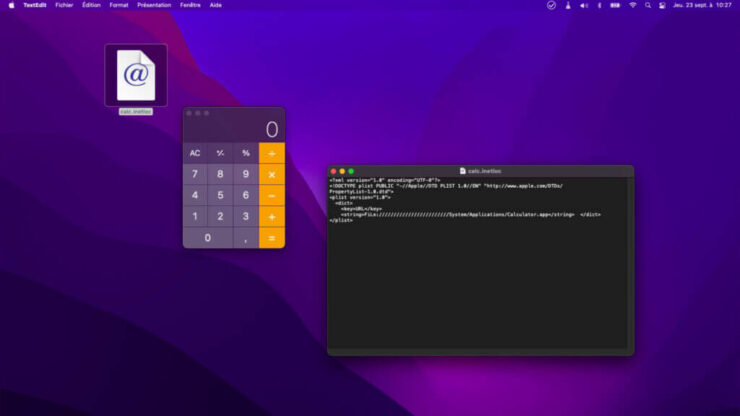This screenshot has width=740, height=416.
Task: Open the calc.inetloc desktop file icon
Action: coord(135,75)
